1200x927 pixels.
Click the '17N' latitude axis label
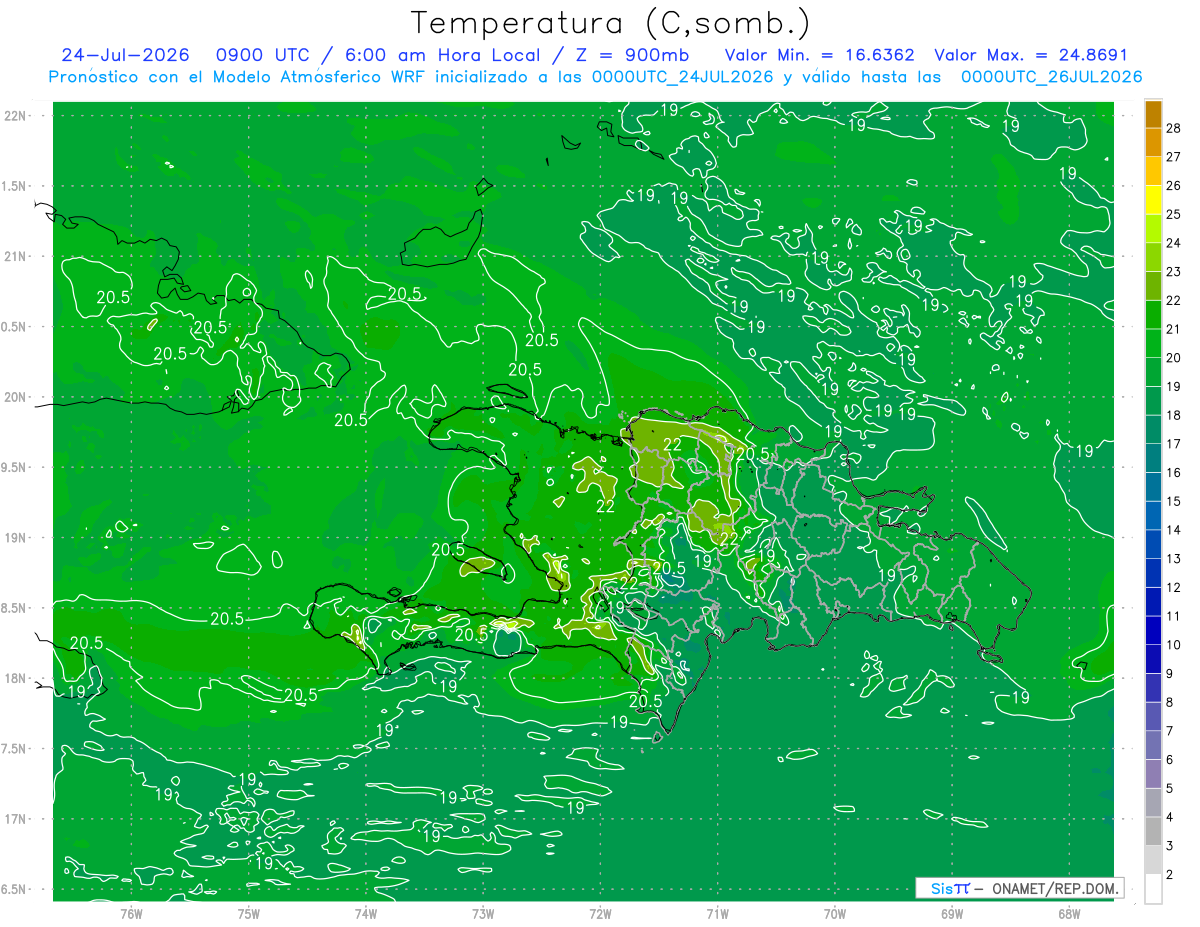tap(17, 818)
